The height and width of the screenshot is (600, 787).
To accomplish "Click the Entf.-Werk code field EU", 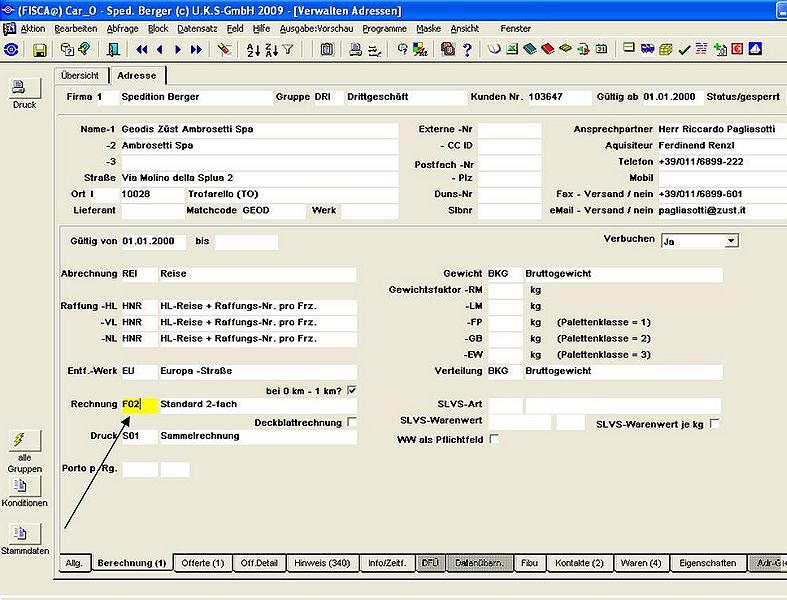I will tap(140, 372).
